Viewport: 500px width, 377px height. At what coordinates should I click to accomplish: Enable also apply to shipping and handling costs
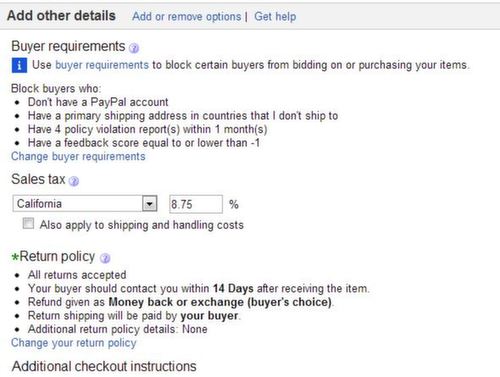28,223
